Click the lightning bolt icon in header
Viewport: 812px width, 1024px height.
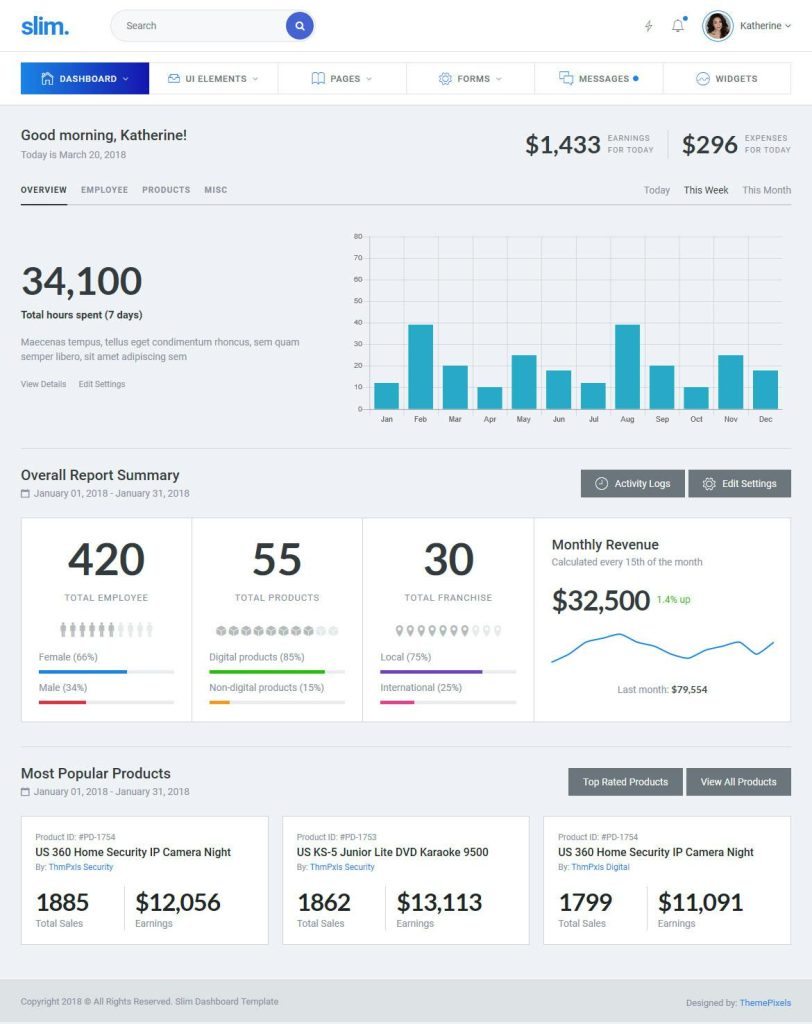point(647,26)
